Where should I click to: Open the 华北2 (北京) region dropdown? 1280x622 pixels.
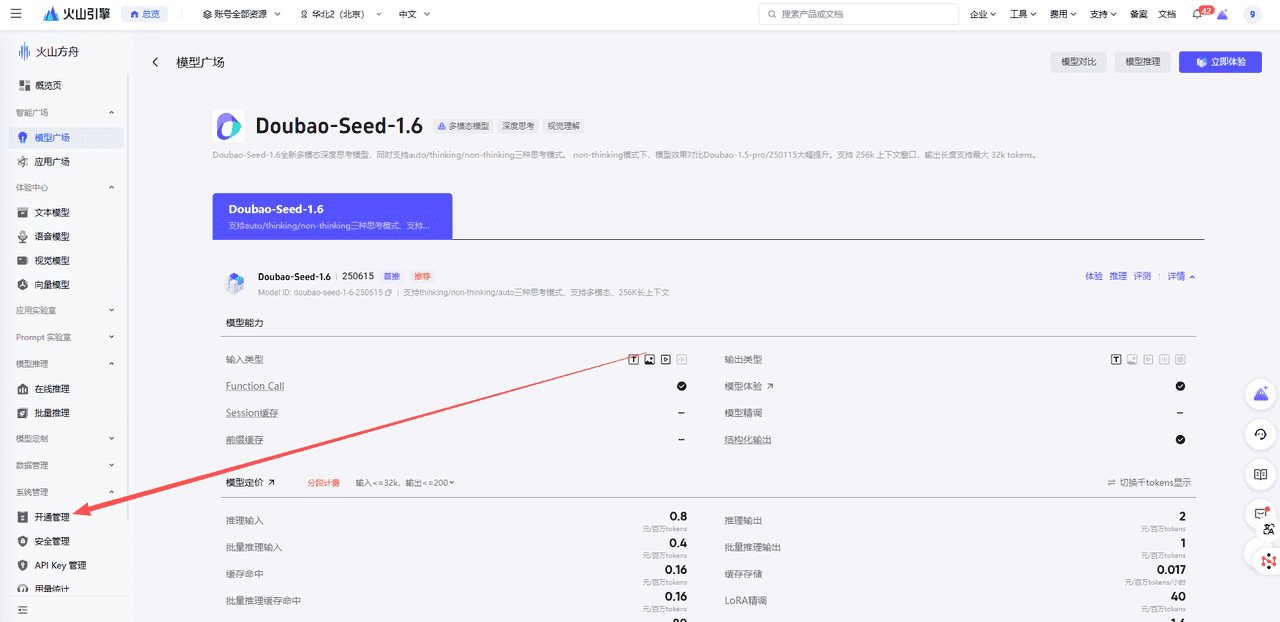click(340, 14)
